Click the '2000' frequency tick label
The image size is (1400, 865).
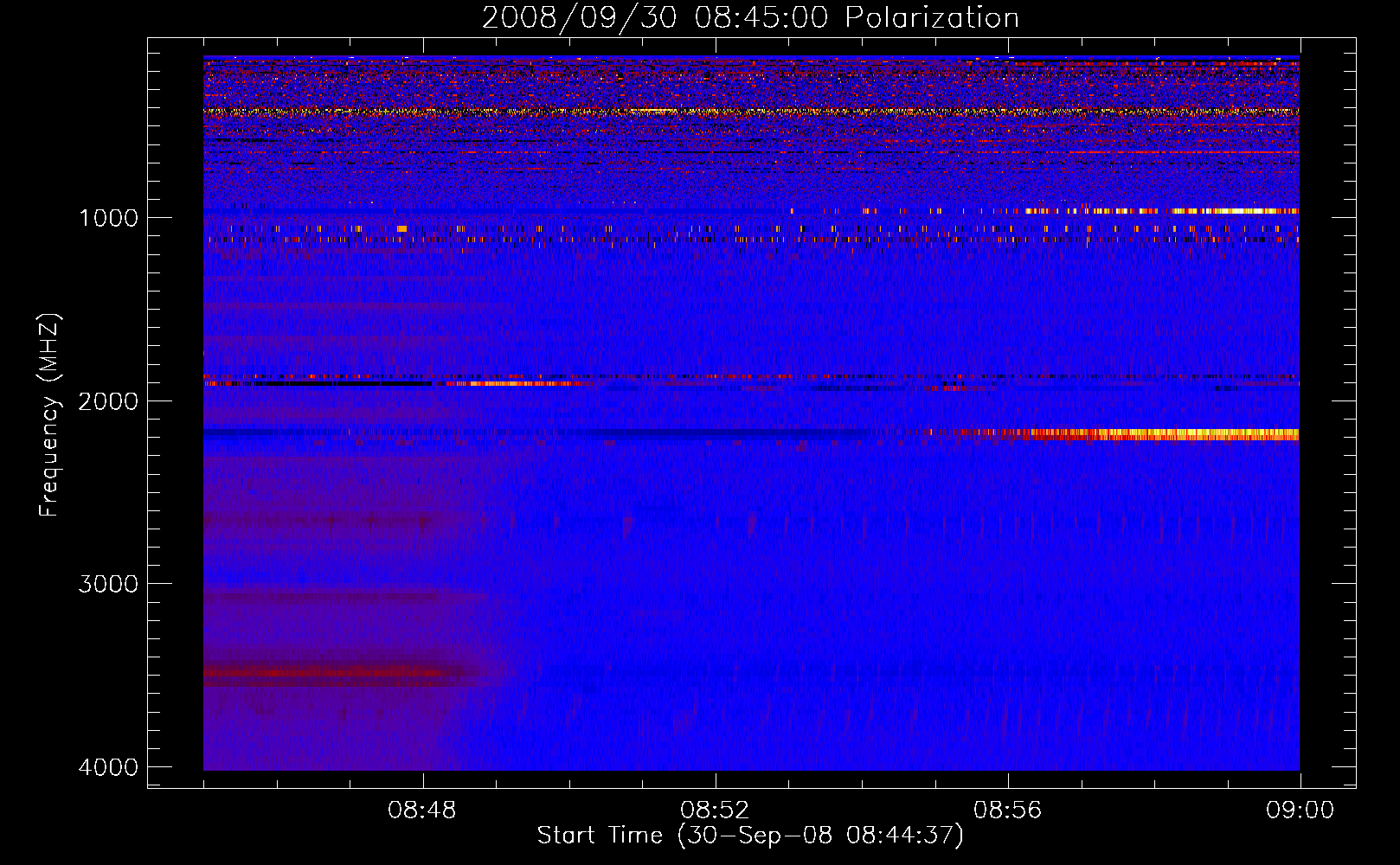point(108,400)
